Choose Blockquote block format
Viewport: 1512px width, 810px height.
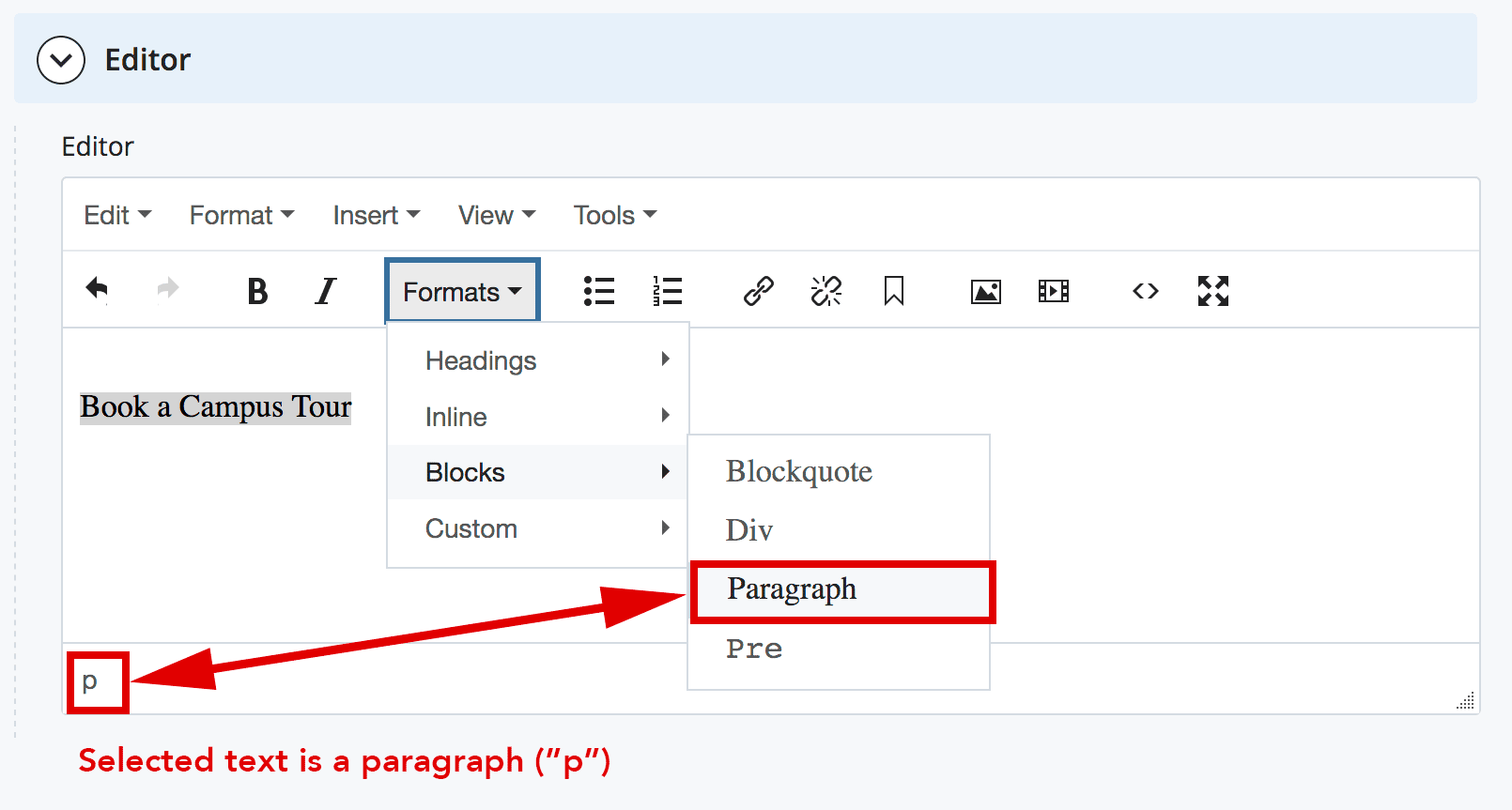tap(839, 471)
